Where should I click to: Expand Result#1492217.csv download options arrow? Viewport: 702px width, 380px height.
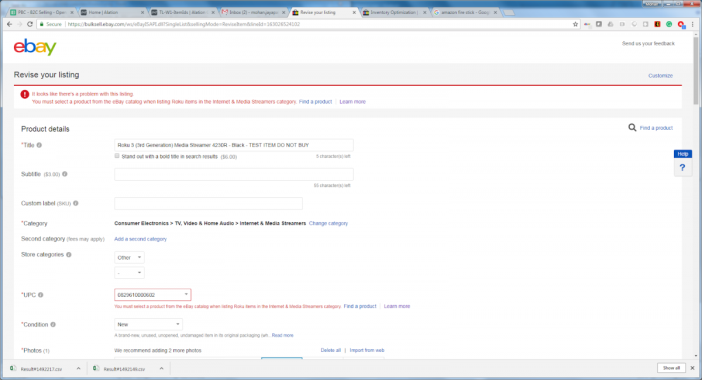coord(78,368)
